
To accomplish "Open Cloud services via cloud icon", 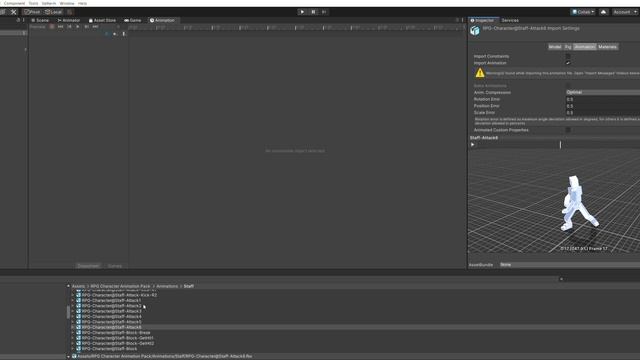I will pyautogui.click(x=604, y=12).
